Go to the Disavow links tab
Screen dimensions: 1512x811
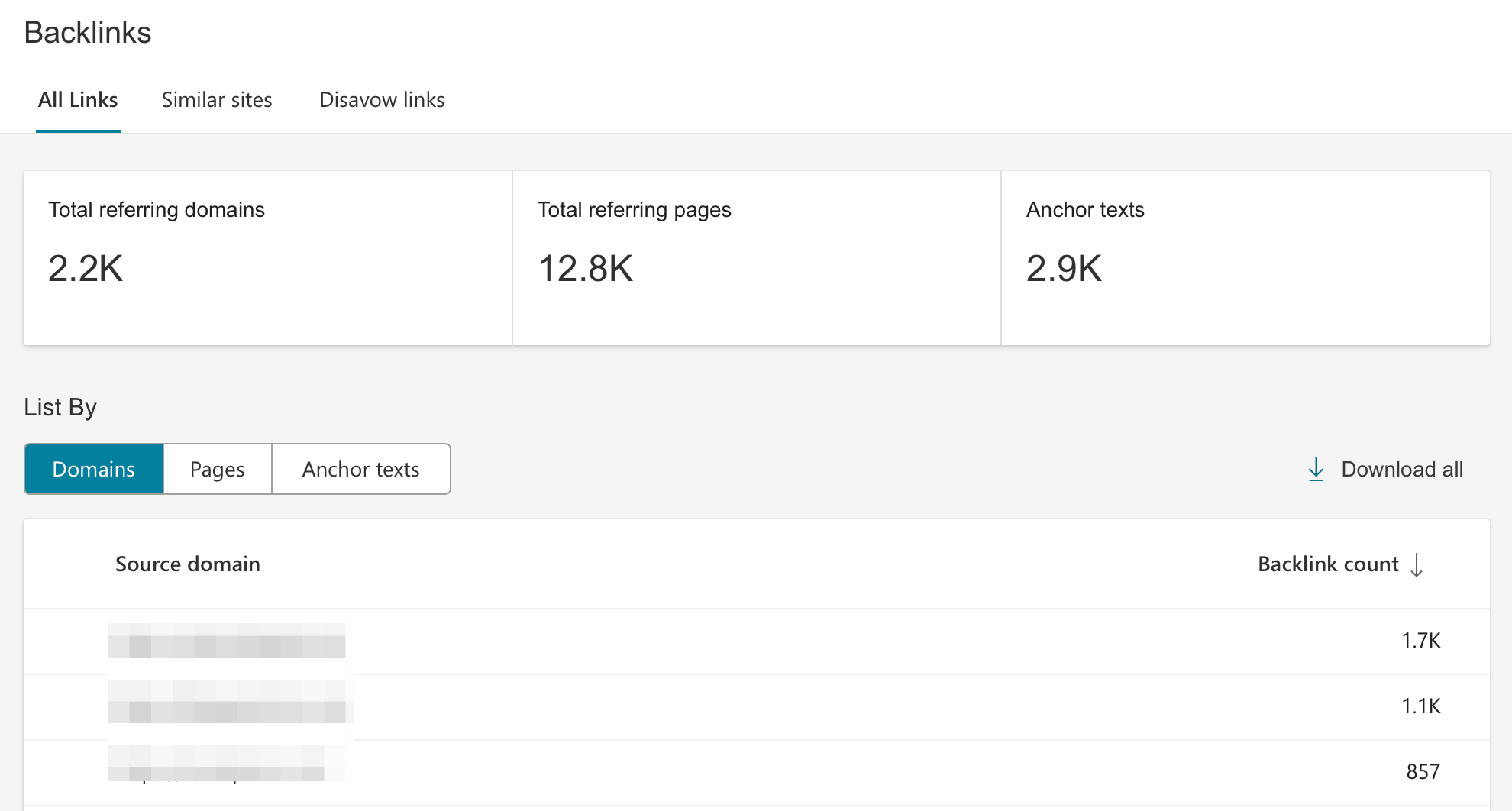click(x=382, y=100)
